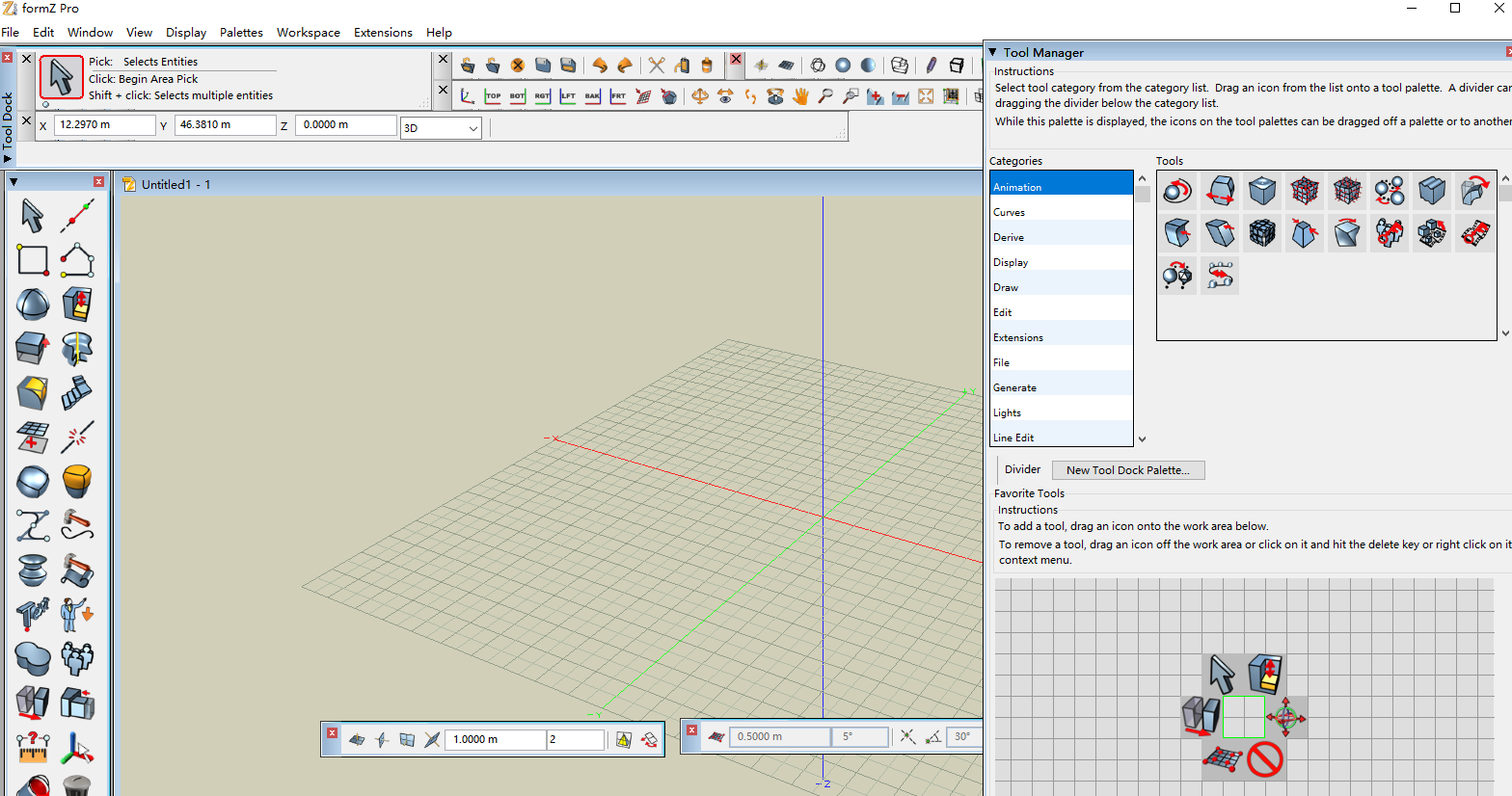This screenshot has width=1512, height=796.
Task: Close the reference plane floating palette
Action: pos(332,733)
